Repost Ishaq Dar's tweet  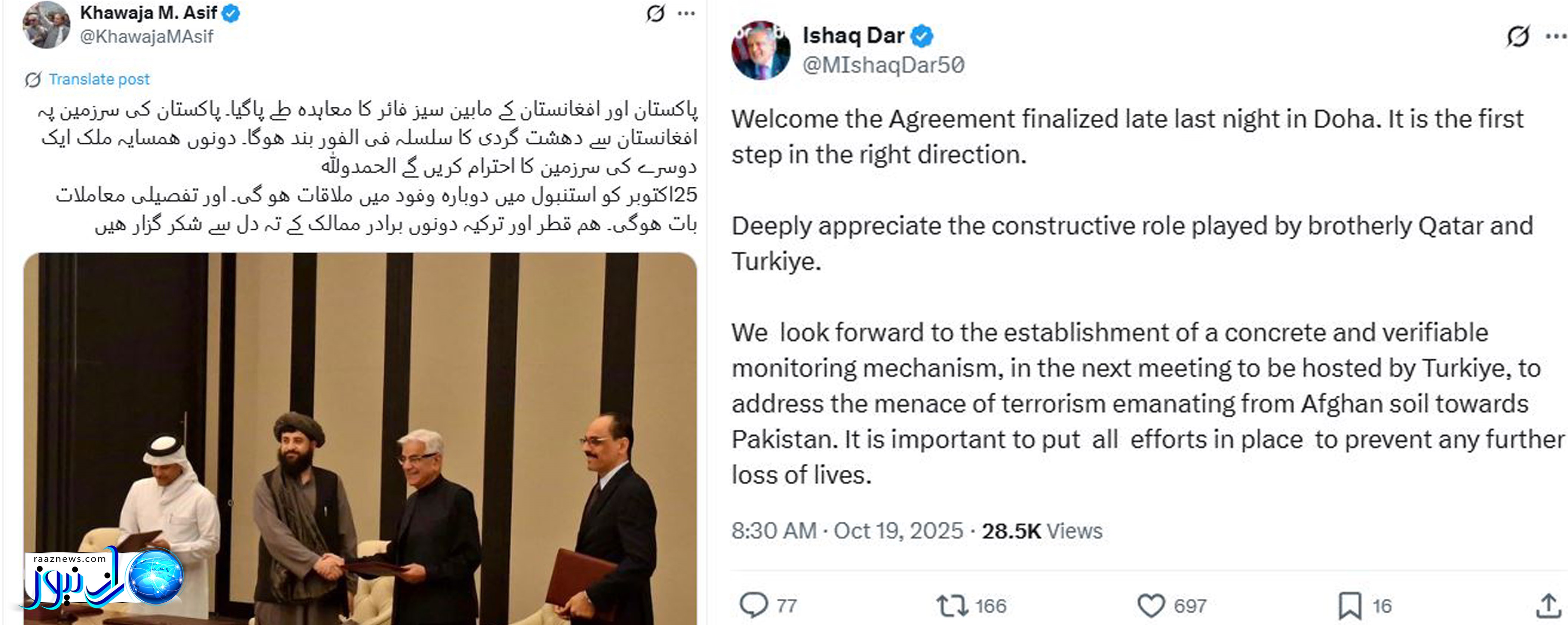[952, 605]
